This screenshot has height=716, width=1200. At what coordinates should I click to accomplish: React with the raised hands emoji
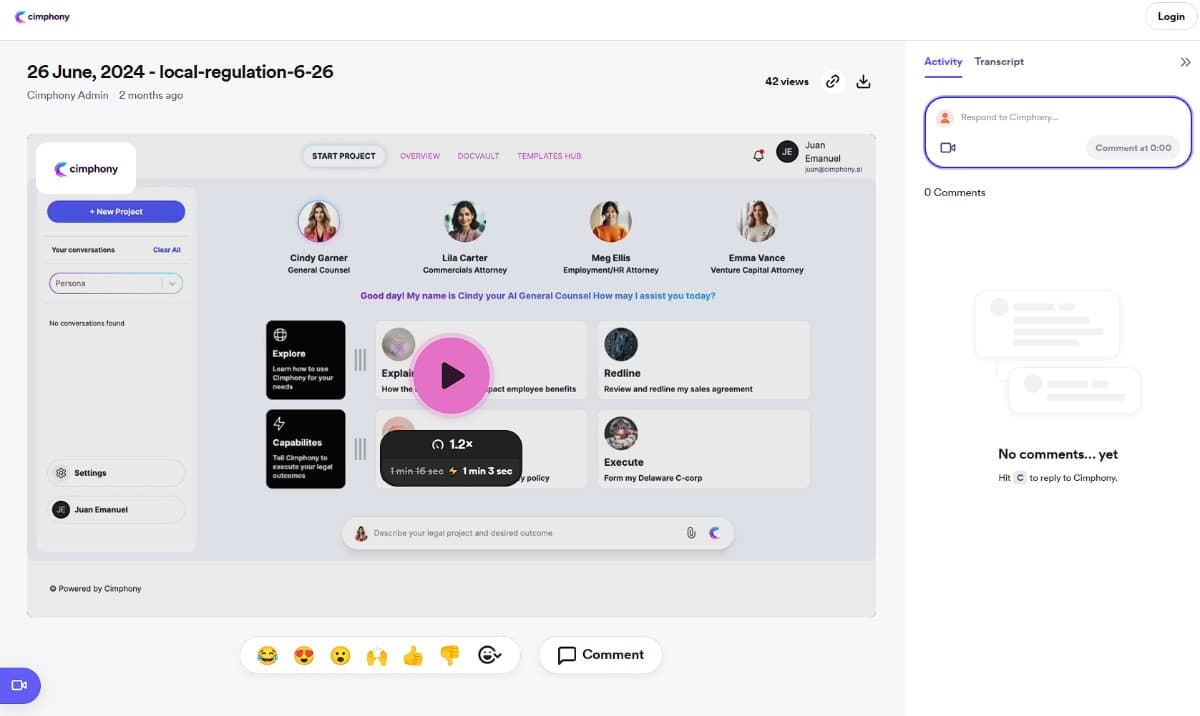point(377,656)
